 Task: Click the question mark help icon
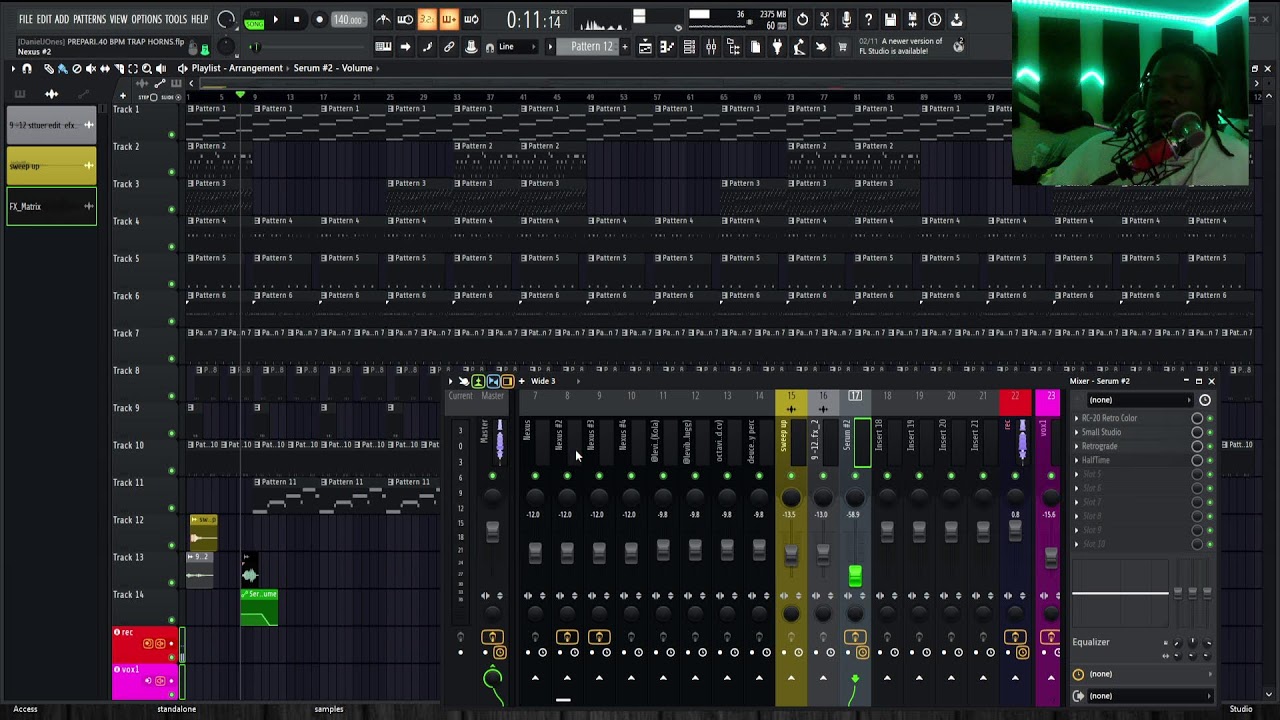pos(868,19)
